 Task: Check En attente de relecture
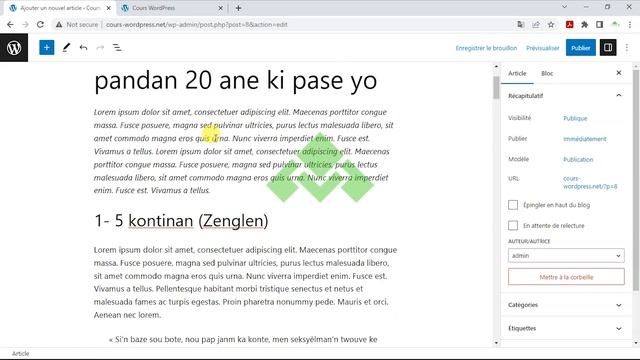(513, 225)
